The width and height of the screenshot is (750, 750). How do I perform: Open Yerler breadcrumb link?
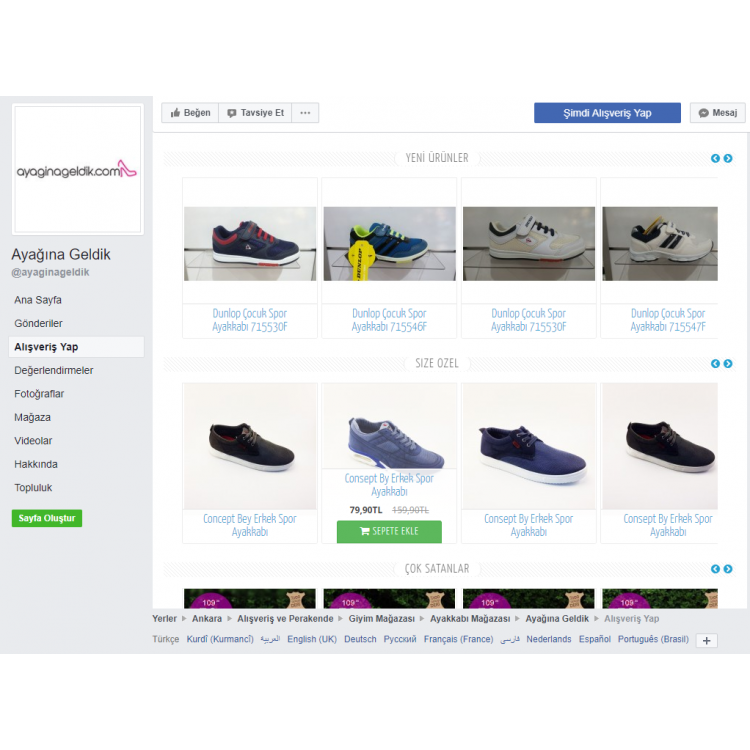pyautogui.click(x=165, y=618)
